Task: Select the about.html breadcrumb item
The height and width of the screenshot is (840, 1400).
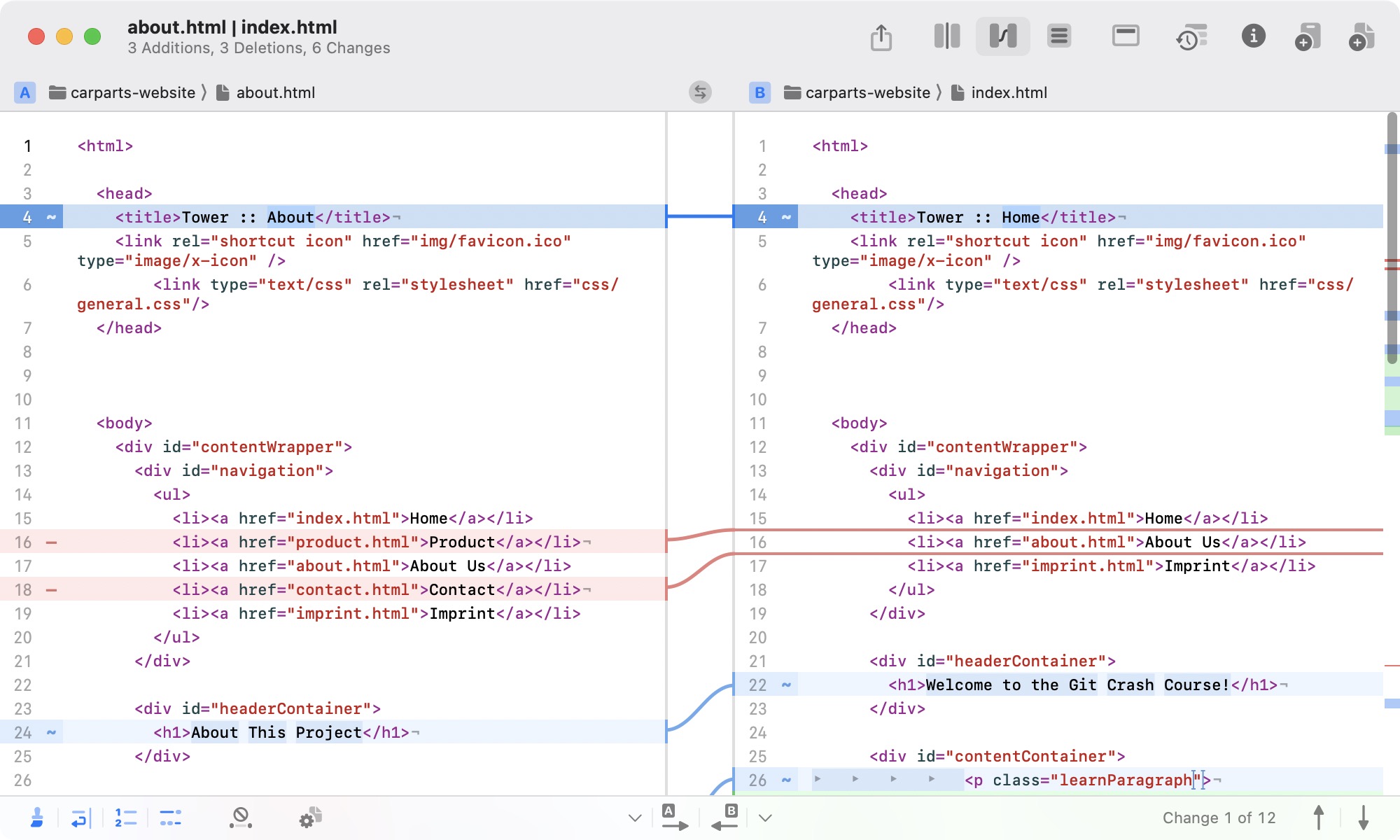Action: pyautogui.click(x=276, y=92)
